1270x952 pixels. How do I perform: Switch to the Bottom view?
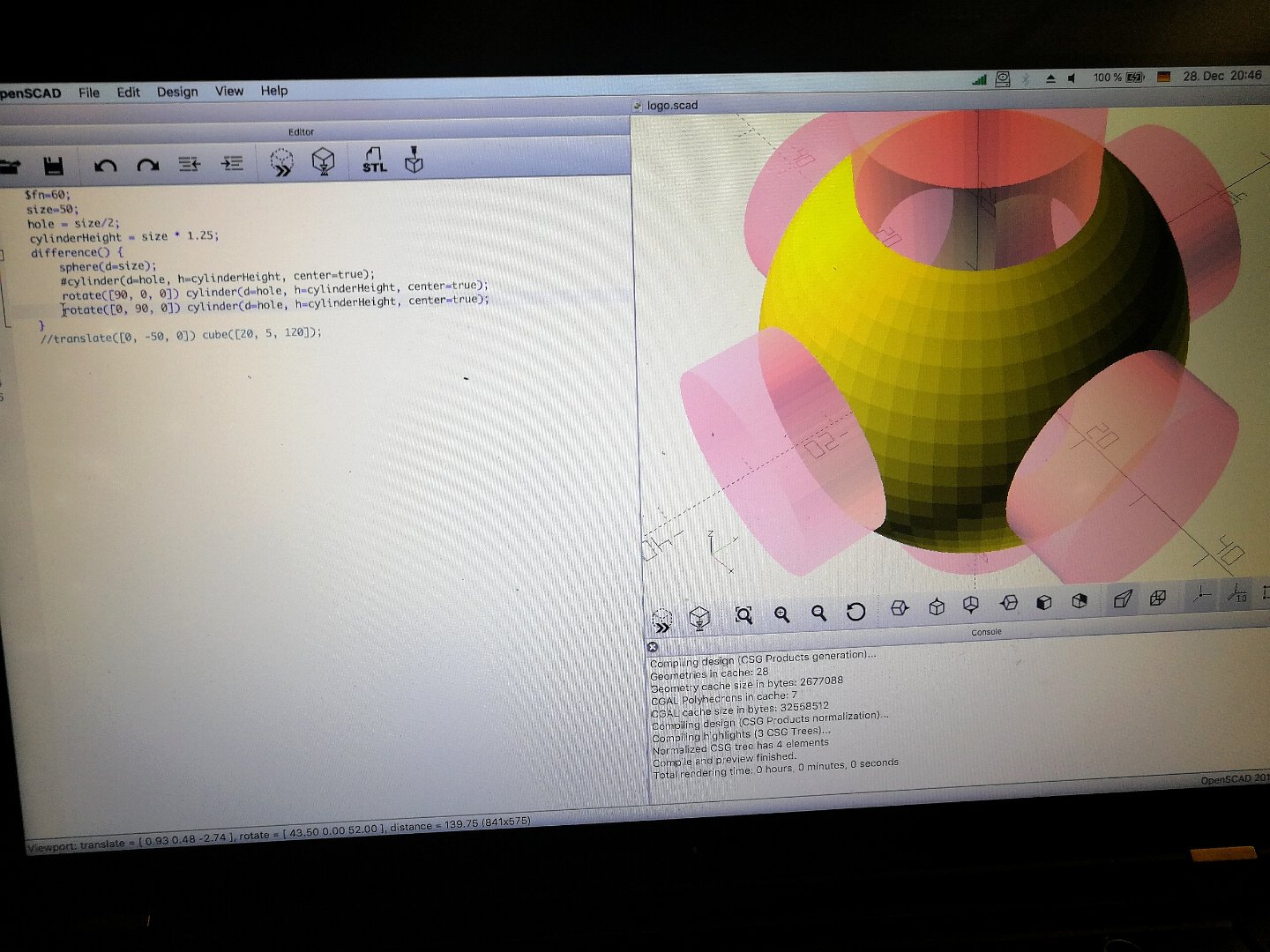[971, 605]
